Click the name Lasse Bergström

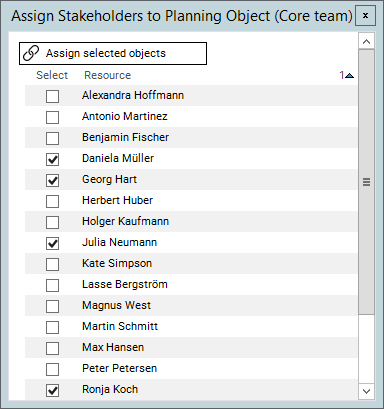[125, 284]
